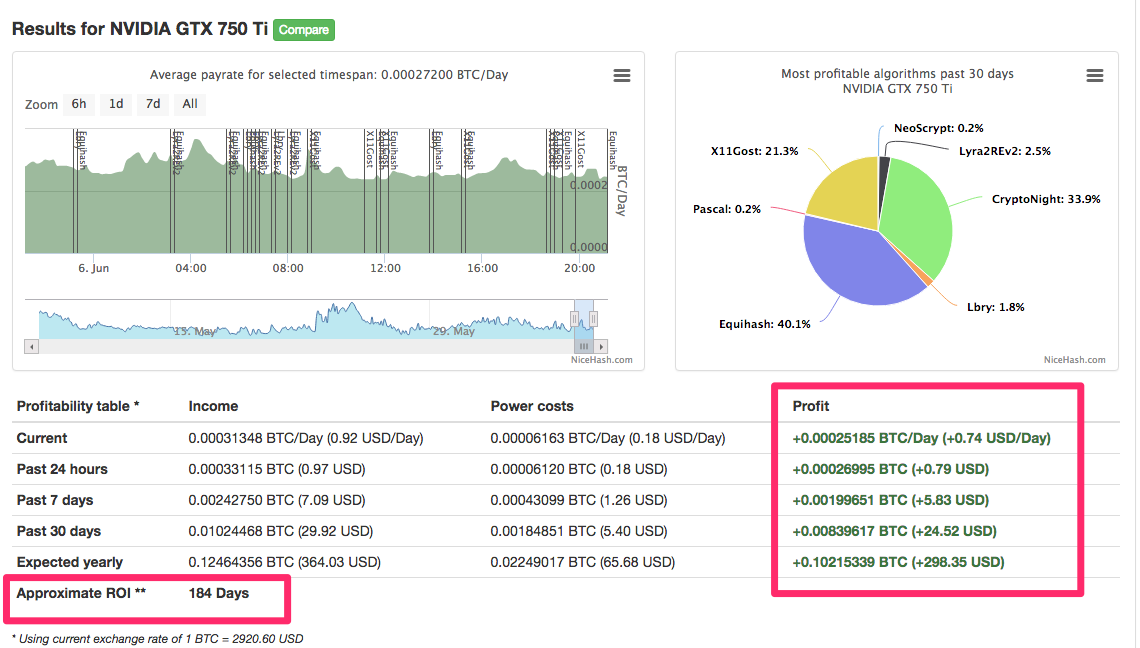Click the NiceHash.com credit under payrate chart
The image size is (1140, 648).
click(601, 360)
